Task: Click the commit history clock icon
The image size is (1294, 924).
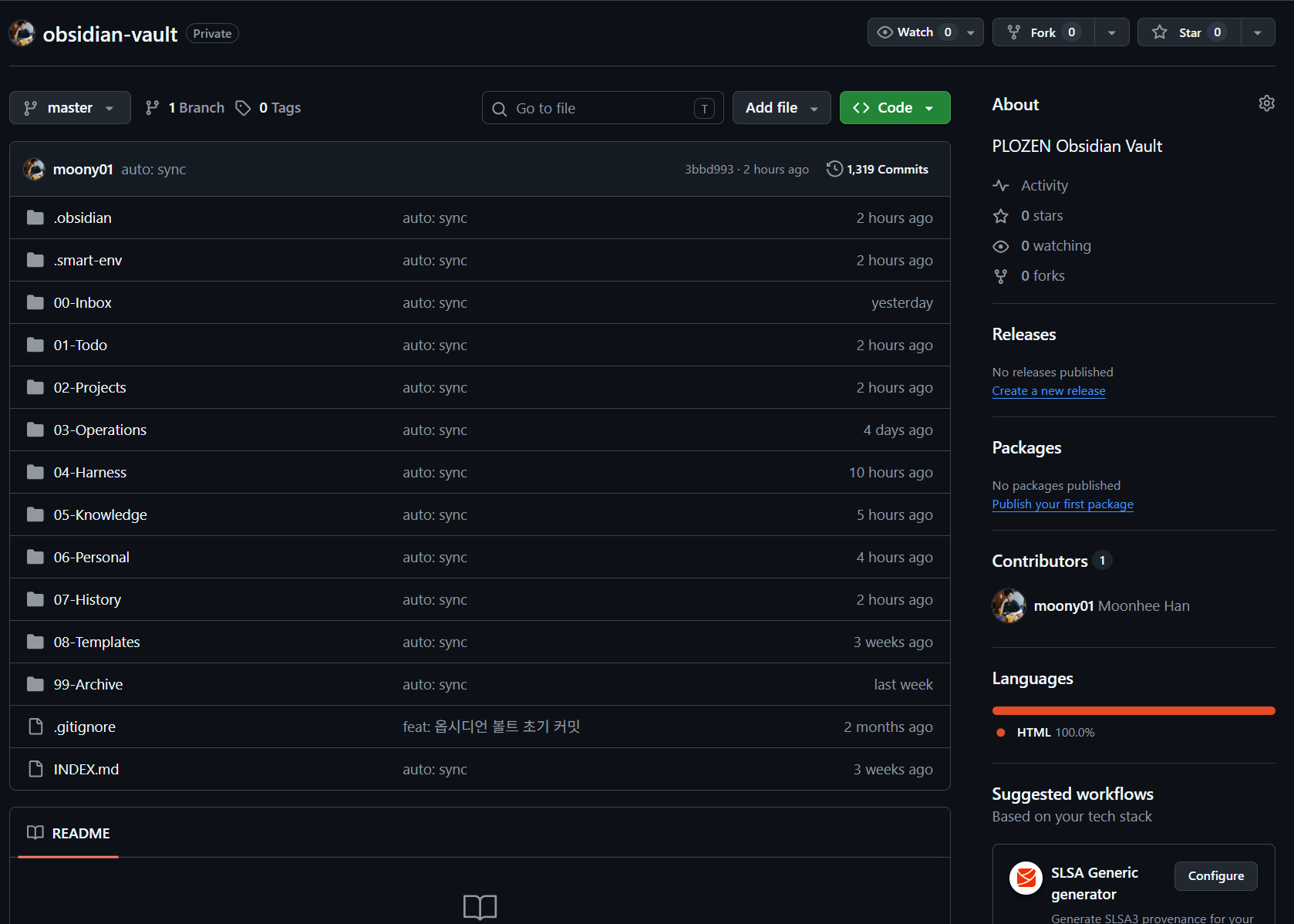Action: coord(834,169)
